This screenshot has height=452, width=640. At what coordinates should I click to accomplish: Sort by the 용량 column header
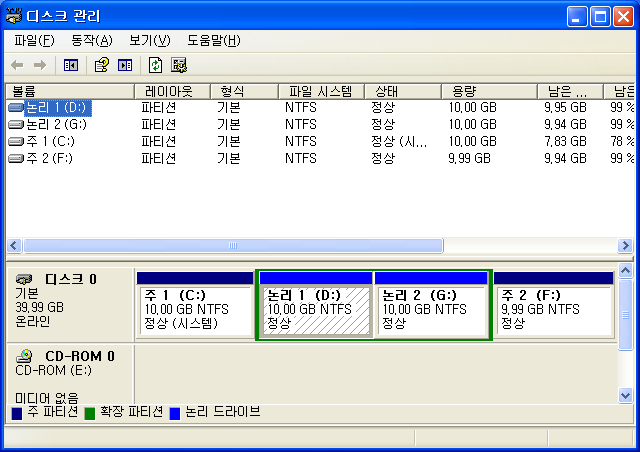tap(489, 91)
